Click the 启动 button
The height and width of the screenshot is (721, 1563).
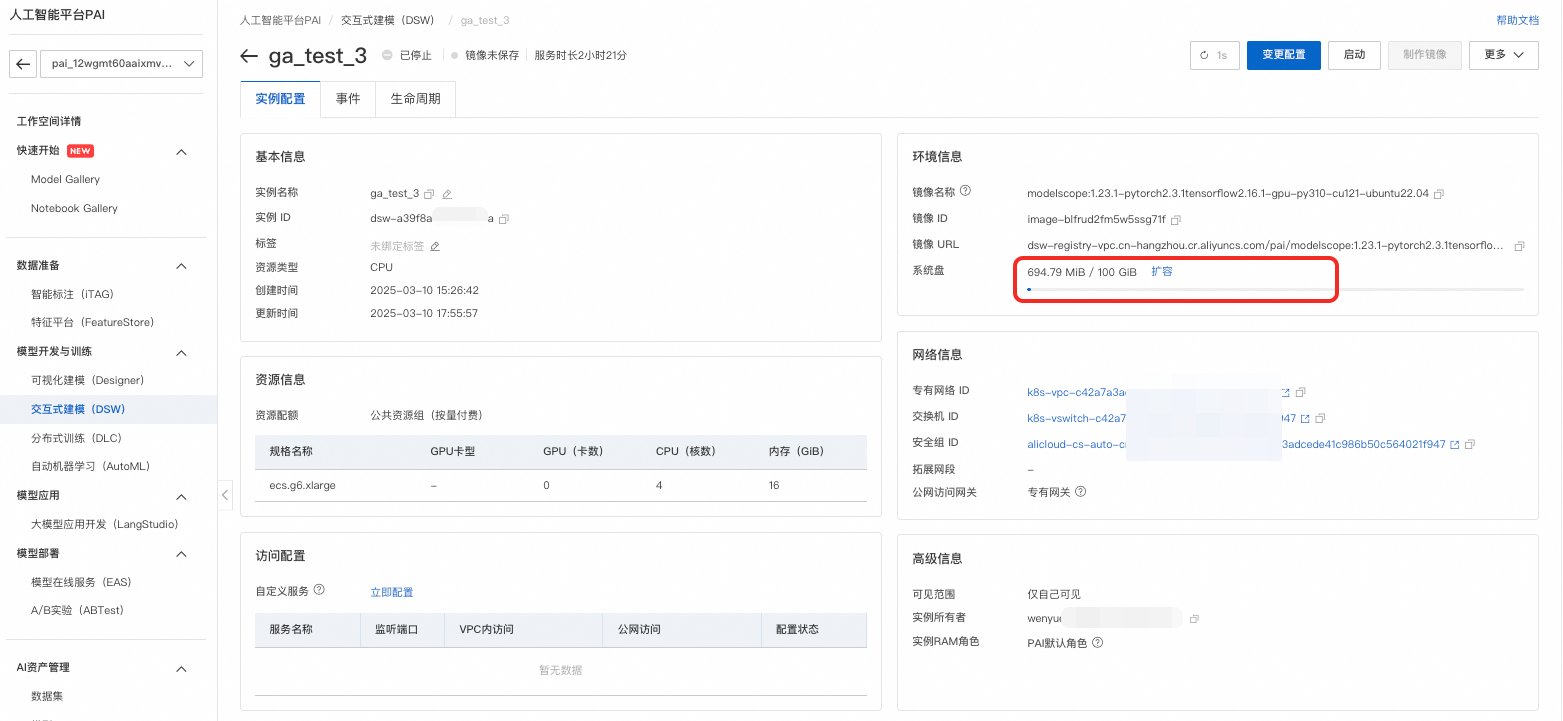point(1354,55)
